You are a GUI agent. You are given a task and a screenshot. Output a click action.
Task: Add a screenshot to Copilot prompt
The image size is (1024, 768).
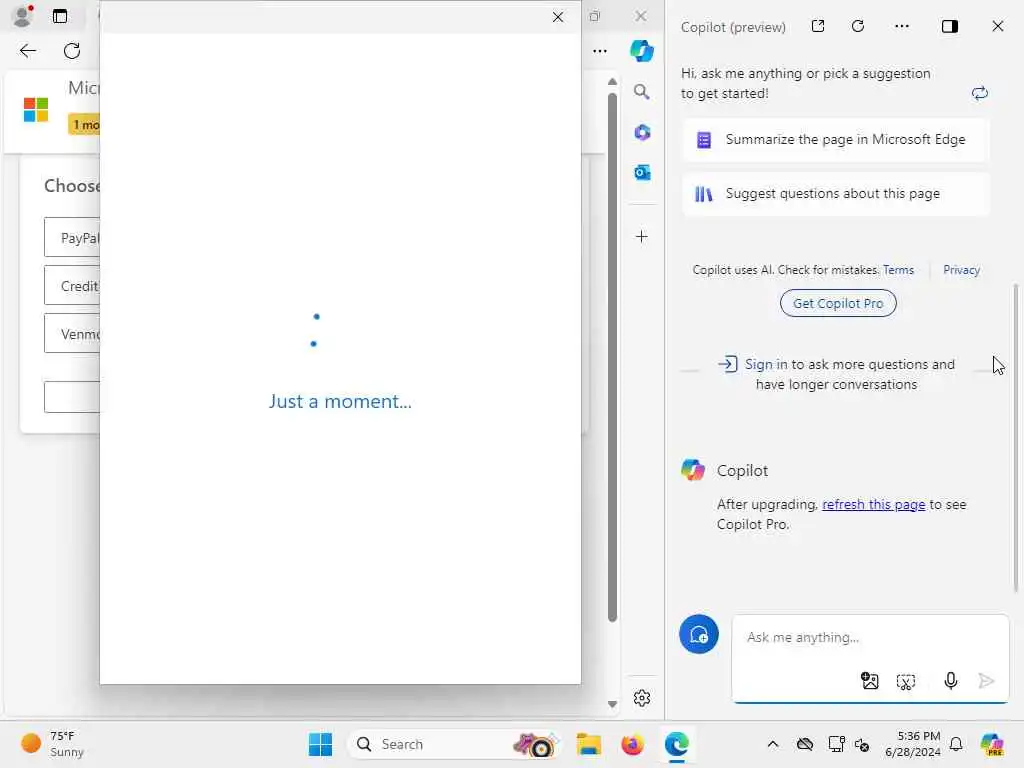pos(906,682)
